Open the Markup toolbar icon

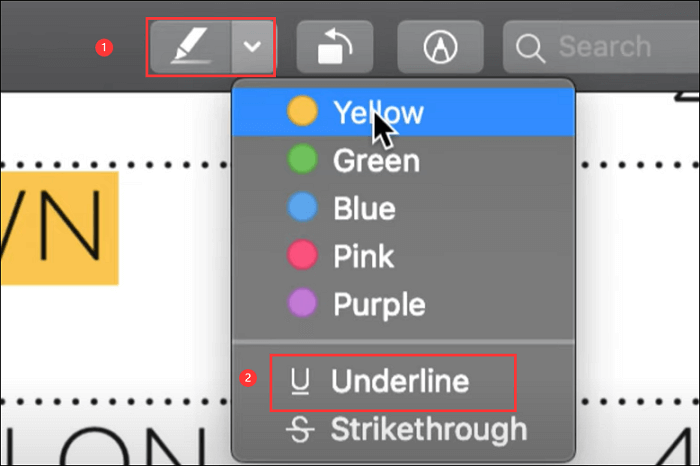pos(440,47)
